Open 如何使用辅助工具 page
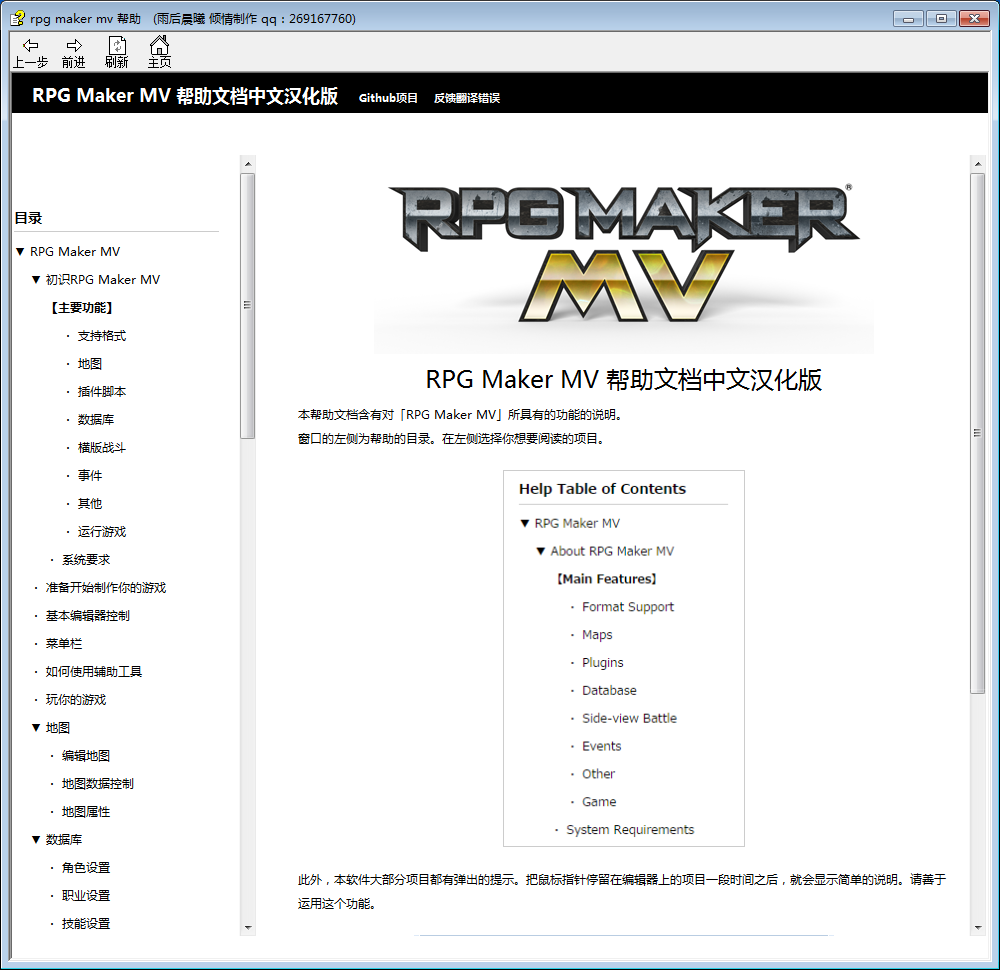This screenshot has width=1000, height=970. 94,672
